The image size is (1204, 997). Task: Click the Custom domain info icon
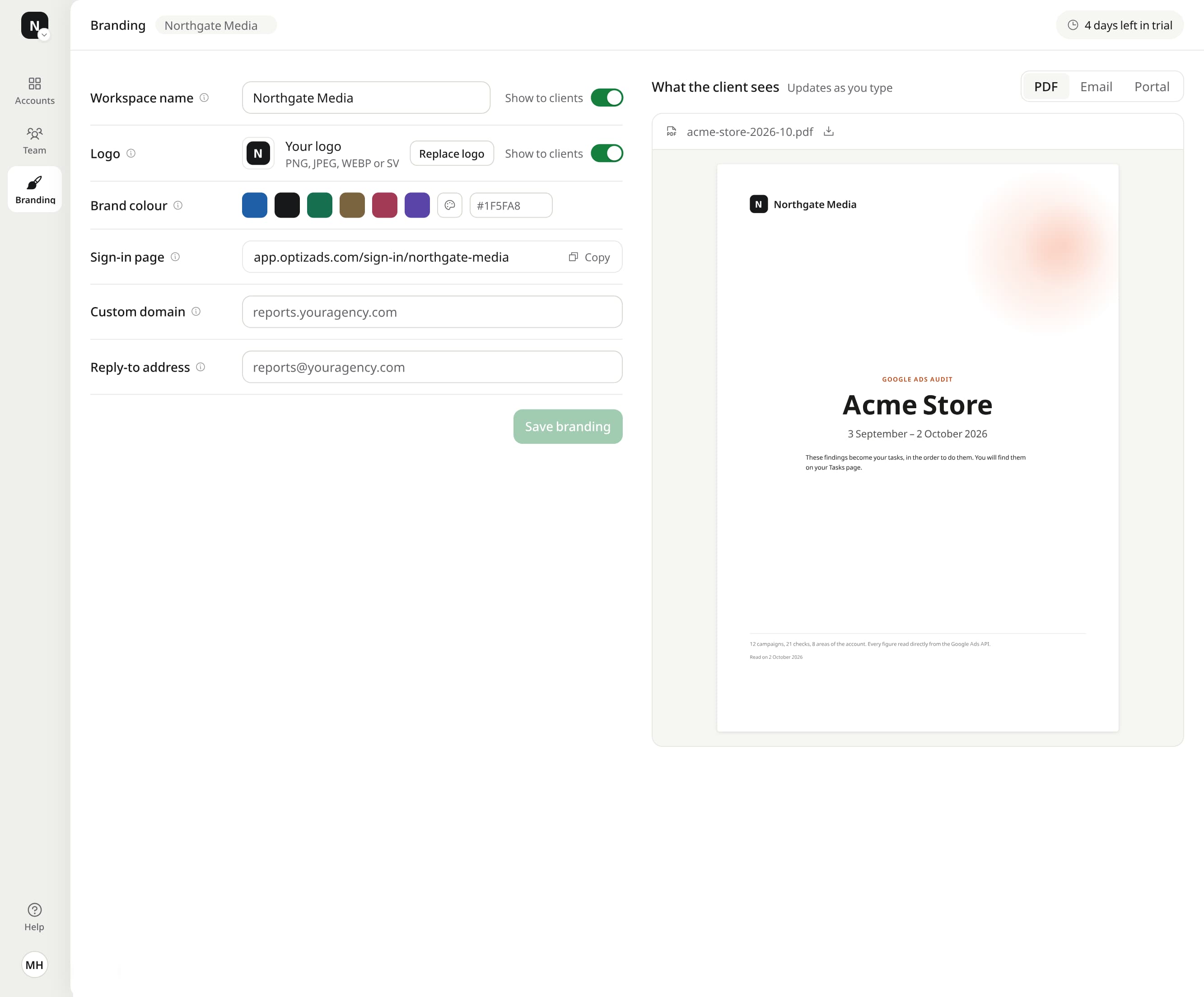196,311
